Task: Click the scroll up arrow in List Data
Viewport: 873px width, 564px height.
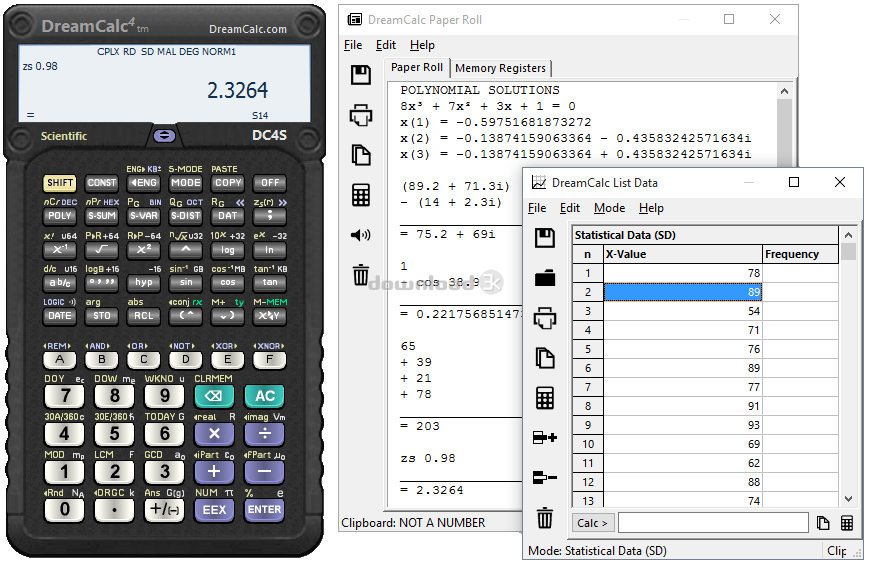Action: pyautogui.click(x=848, y=235)
